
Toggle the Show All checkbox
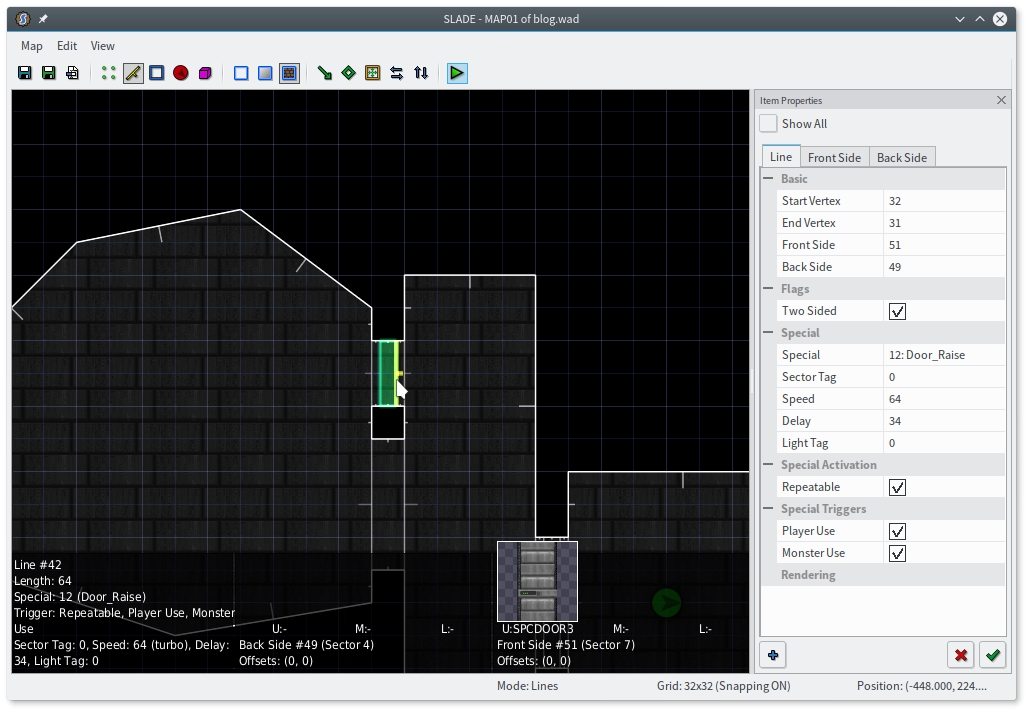pyautogui.click(x=768, y=123)
